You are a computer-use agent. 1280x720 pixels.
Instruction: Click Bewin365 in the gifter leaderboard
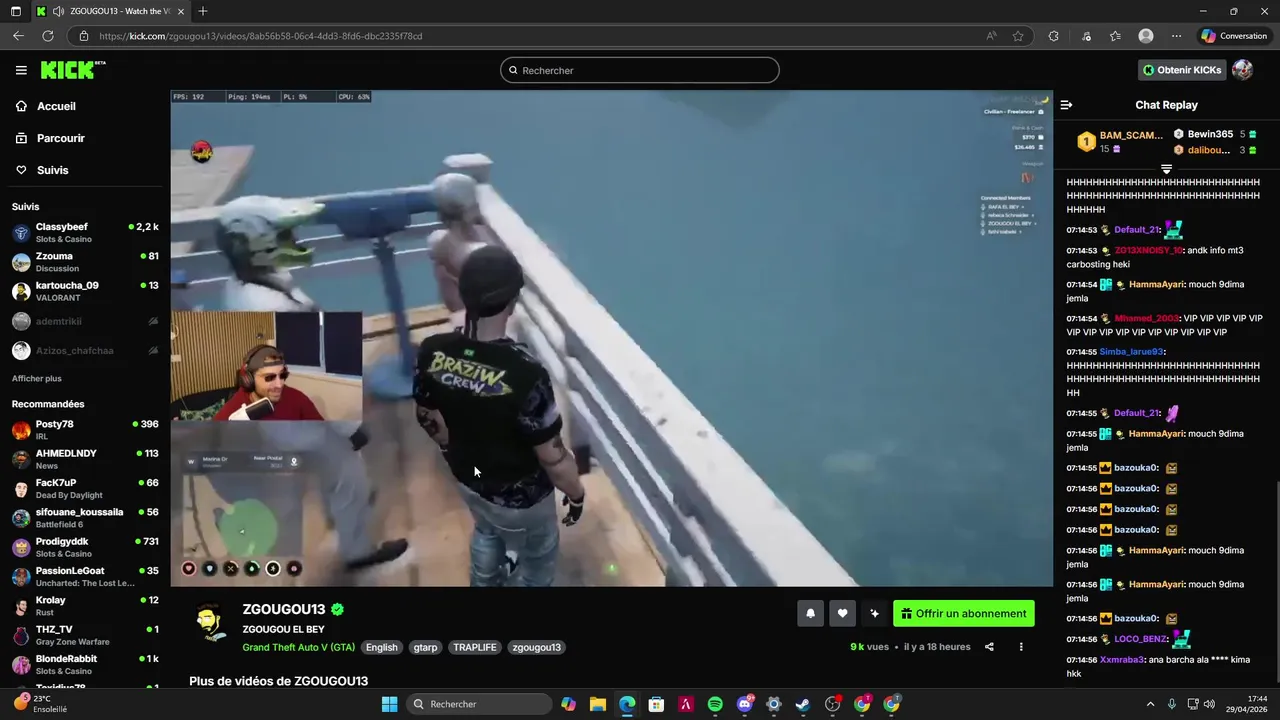[x=1210, y=134]
